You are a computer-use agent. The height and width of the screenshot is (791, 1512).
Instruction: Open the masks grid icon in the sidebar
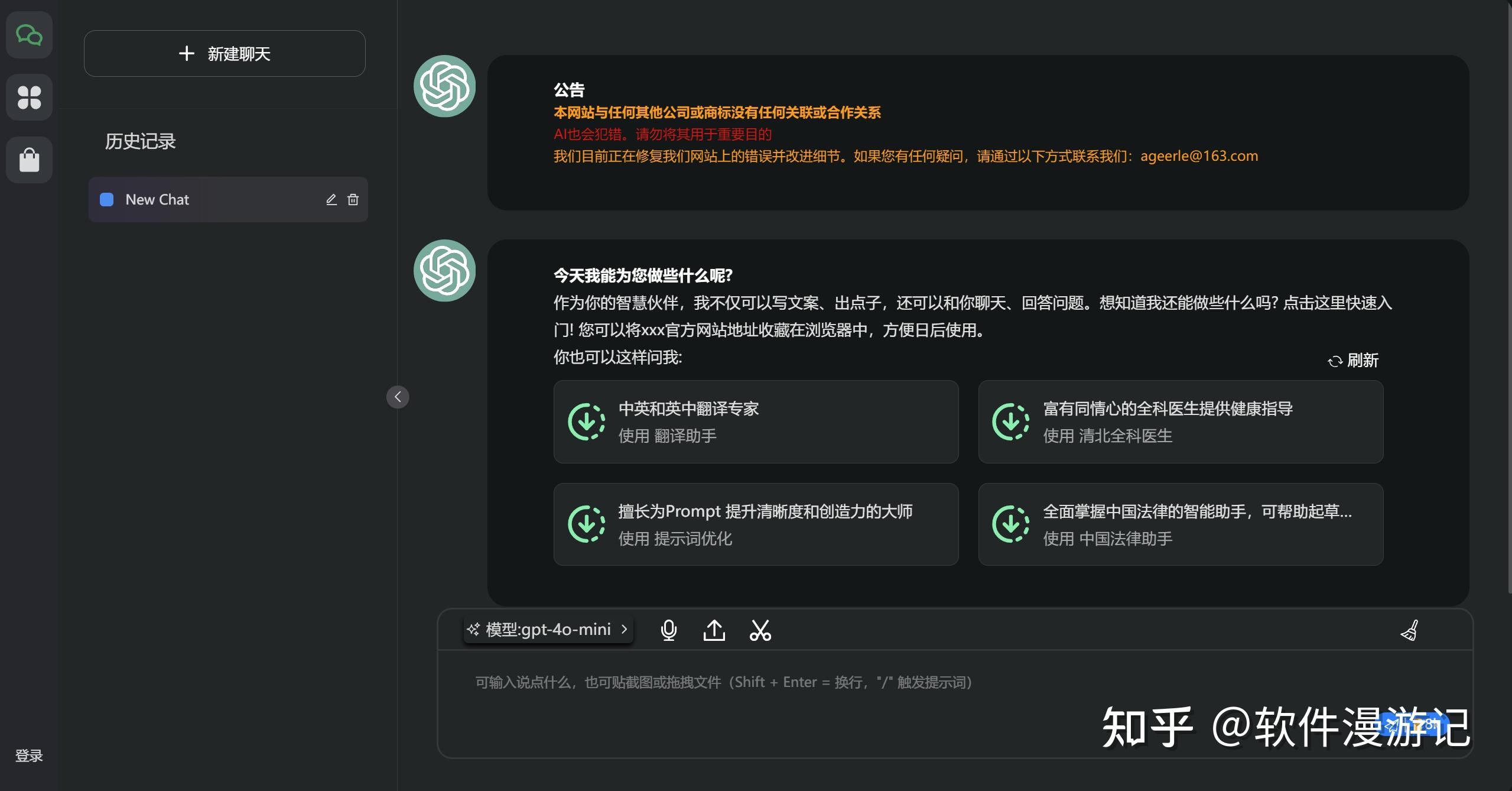29,97
